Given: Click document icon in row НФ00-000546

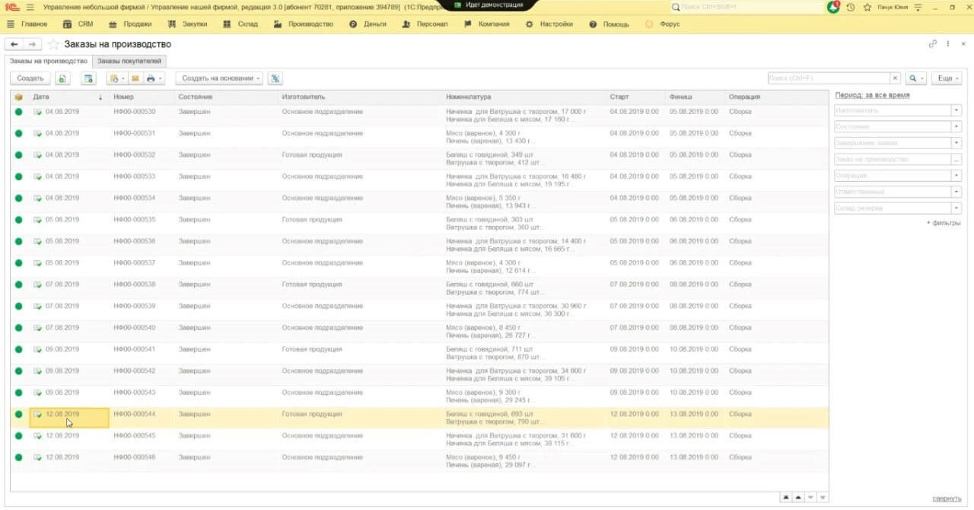Looking at the screenshot, I should (x=38, y=457).
